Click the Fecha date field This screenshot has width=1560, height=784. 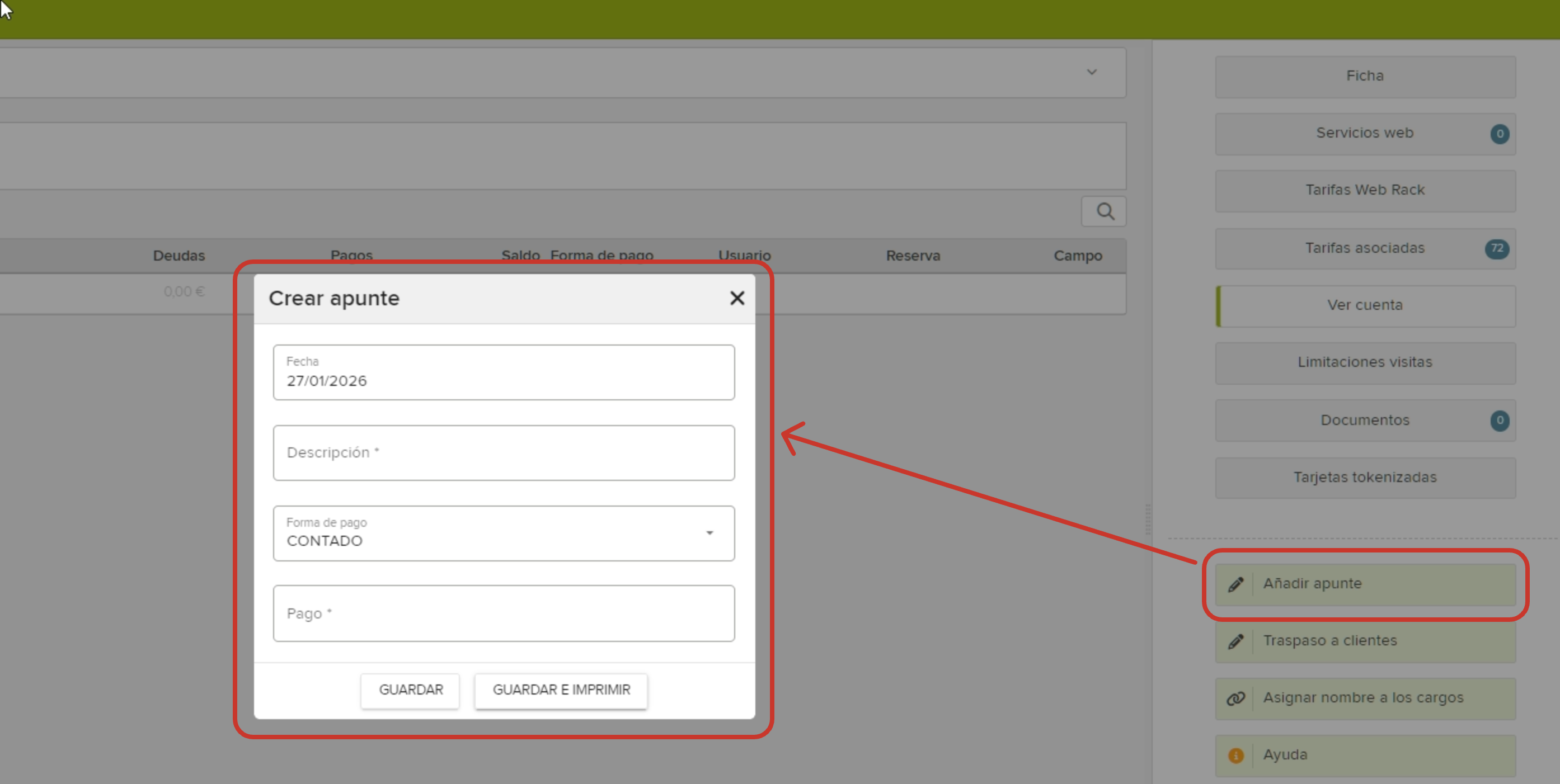click(503, 373)
